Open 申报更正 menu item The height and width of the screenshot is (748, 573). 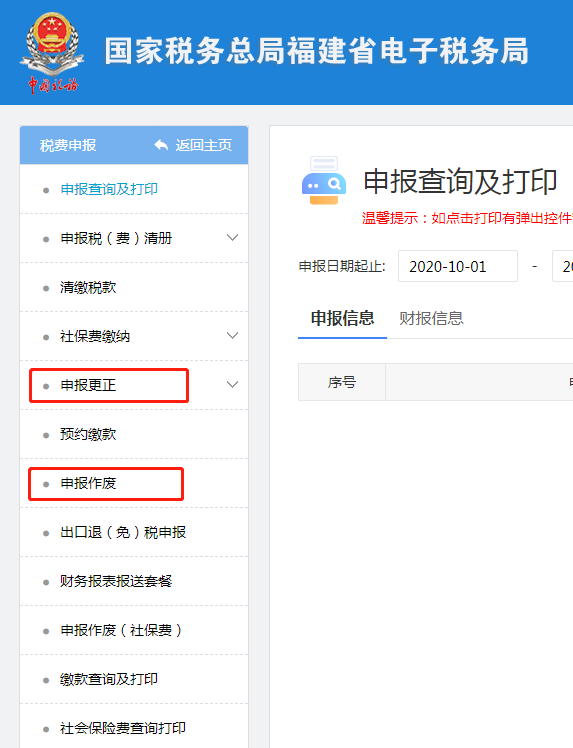click(88, 385)
